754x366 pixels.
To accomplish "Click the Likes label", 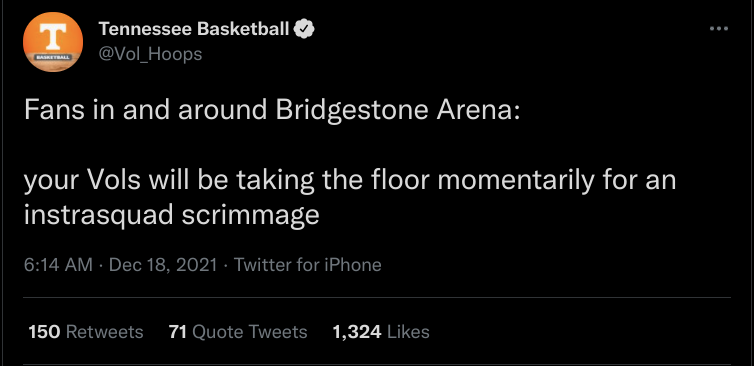I will (408, 332).
